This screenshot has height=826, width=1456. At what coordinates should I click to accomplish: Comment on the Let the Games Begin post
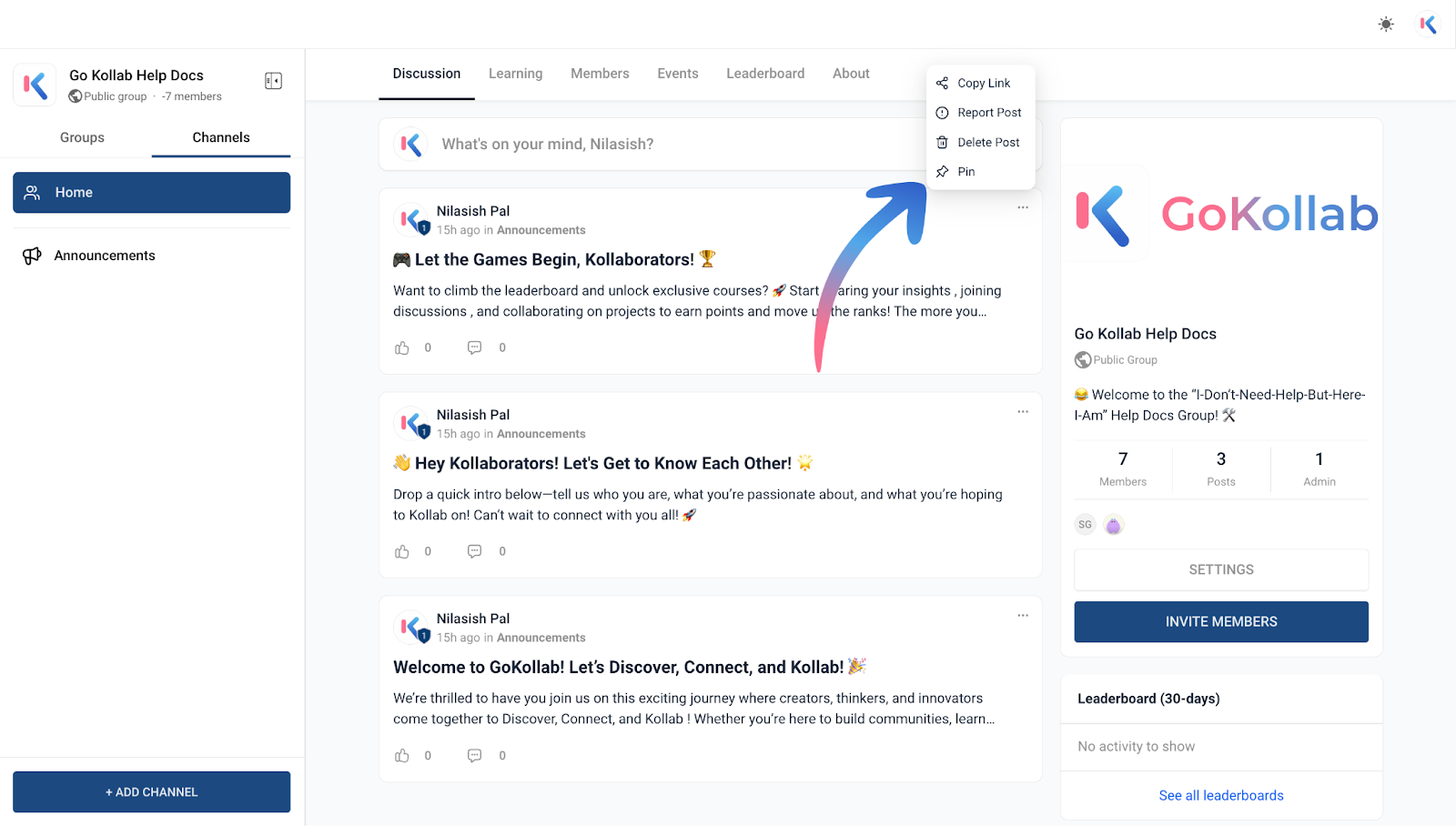474,348
